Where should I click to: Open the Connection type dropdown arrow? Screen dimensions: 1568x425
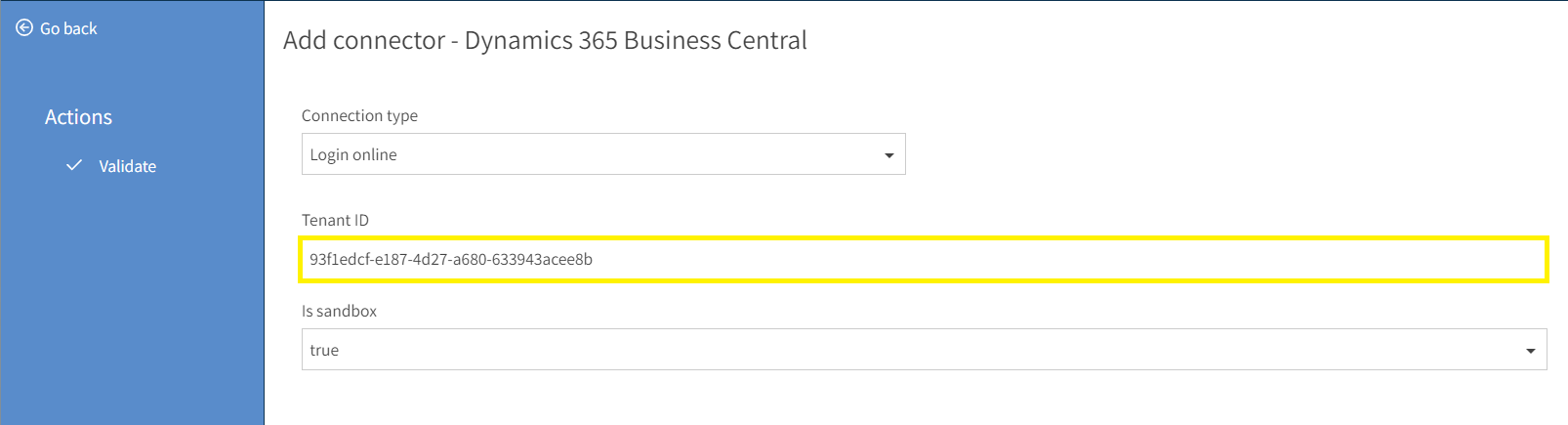click(888, 155)
